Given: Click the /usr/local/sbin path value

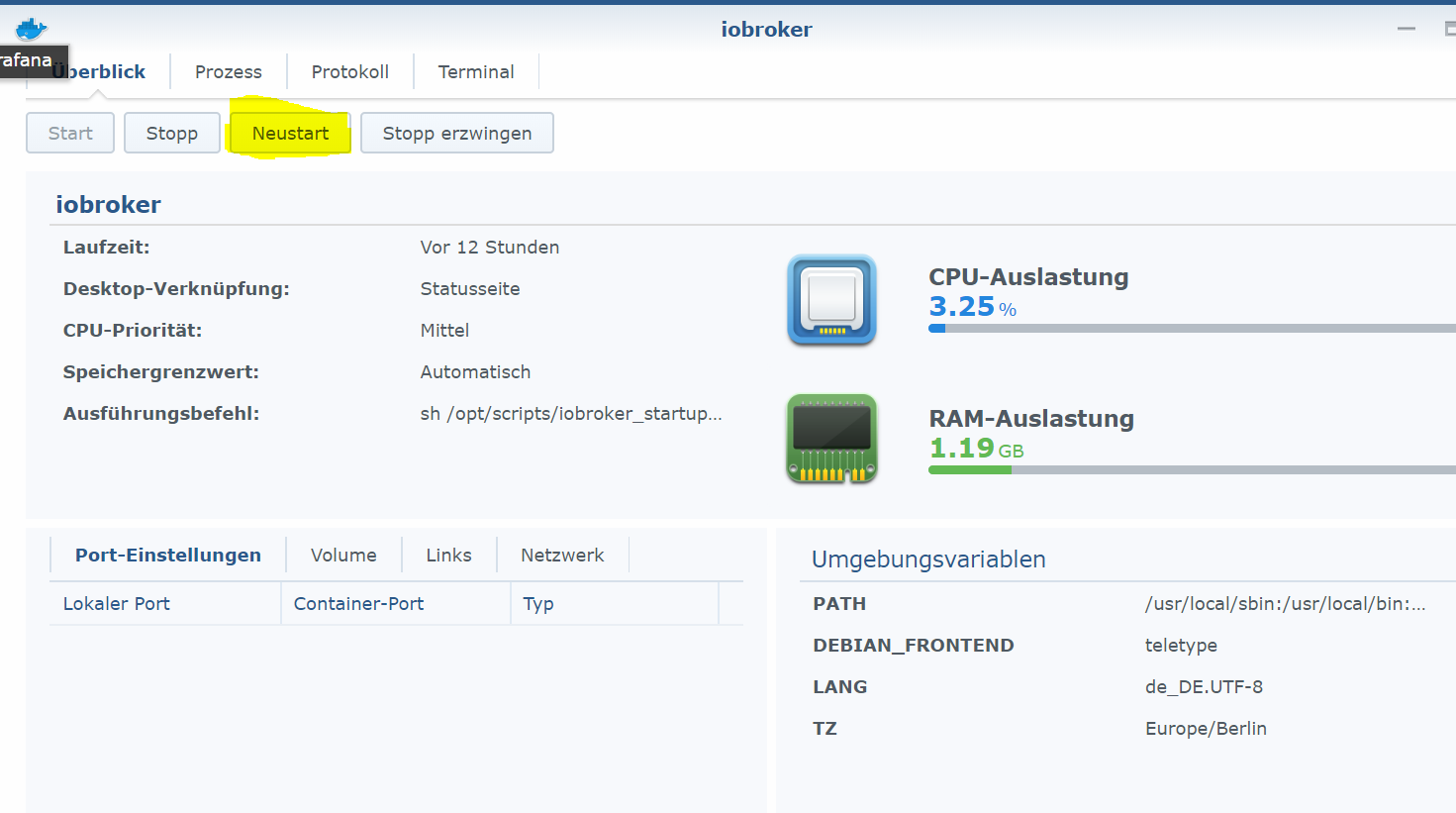Looking at the screenshot, I should 1285,604.
